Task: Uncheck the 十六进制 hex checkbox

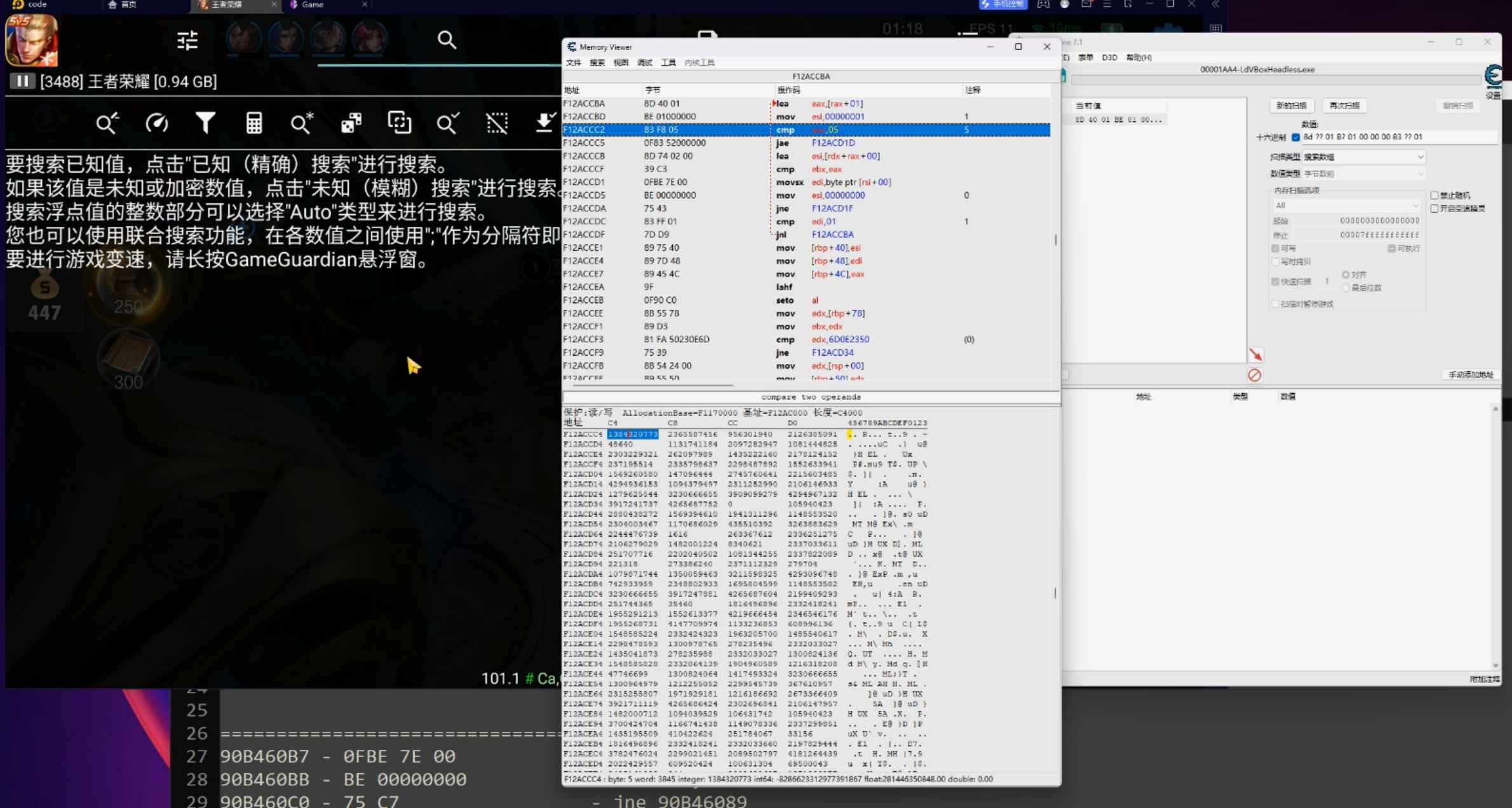Action: pyautogui.click(x=1295, y=137)
